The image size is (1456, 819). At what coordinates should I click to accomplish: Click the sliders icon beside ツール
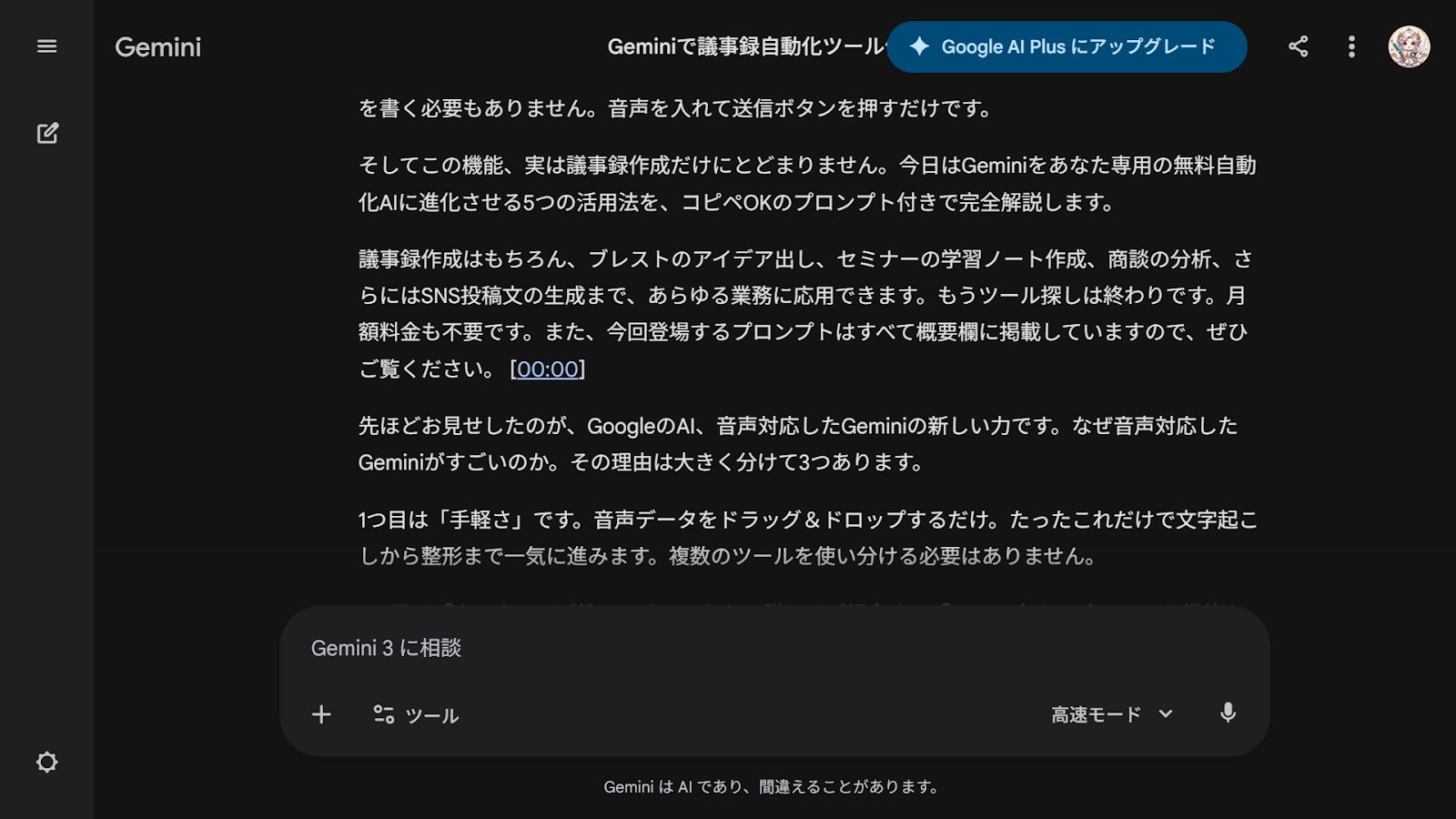coord(384,714)
